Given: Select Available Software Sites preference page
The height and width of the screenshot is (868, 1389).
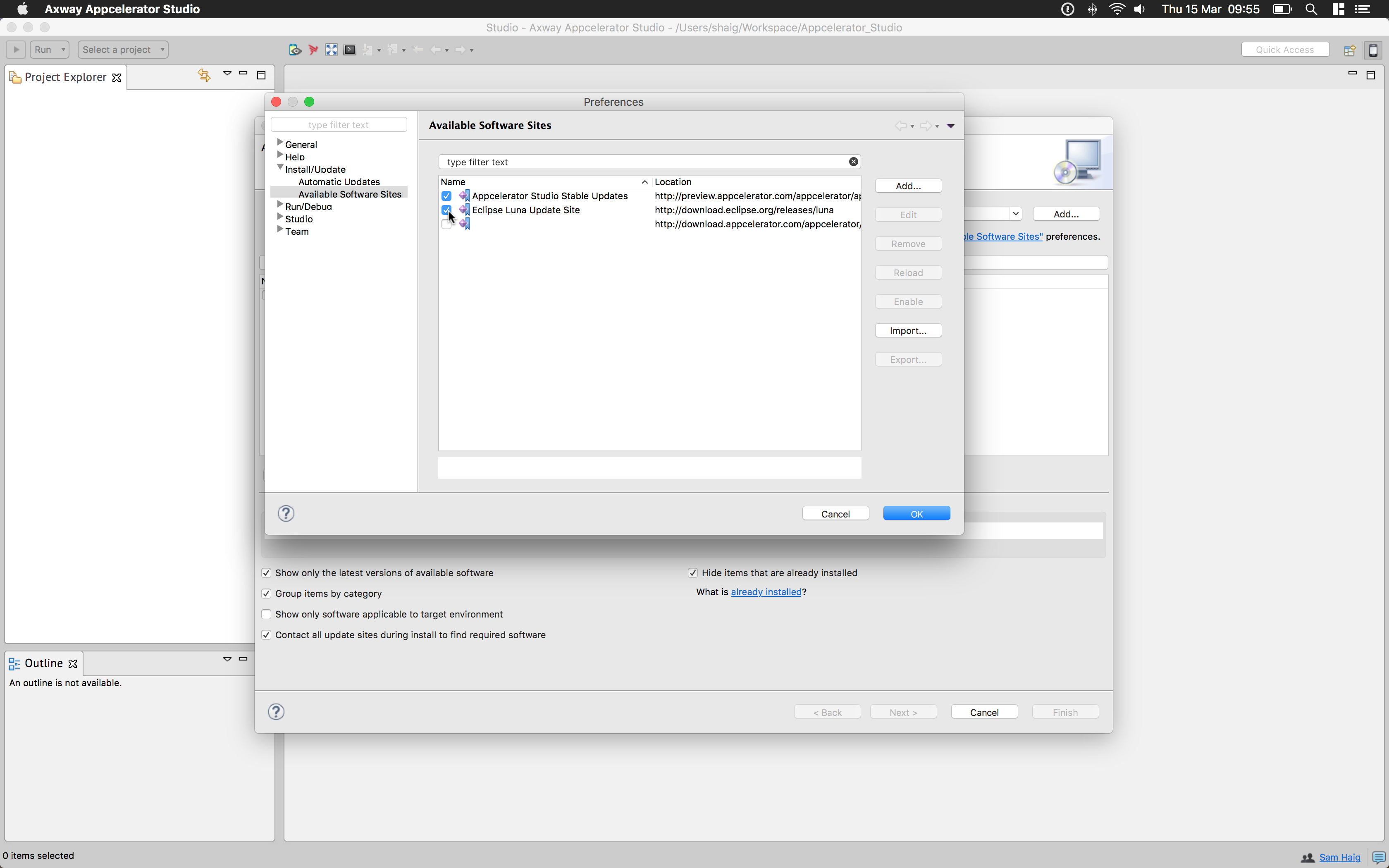Looking at the screenshot, I should tap(350, 194).
